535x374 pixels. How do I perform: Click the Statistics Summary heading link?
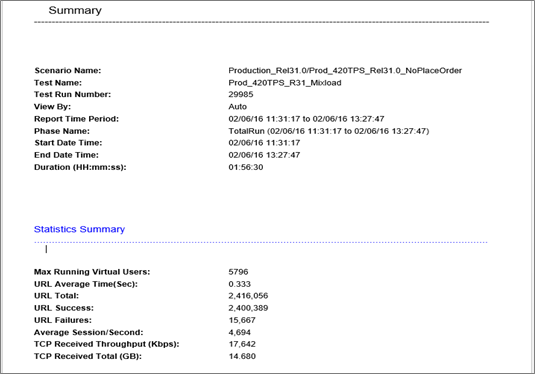pos(79,229)
